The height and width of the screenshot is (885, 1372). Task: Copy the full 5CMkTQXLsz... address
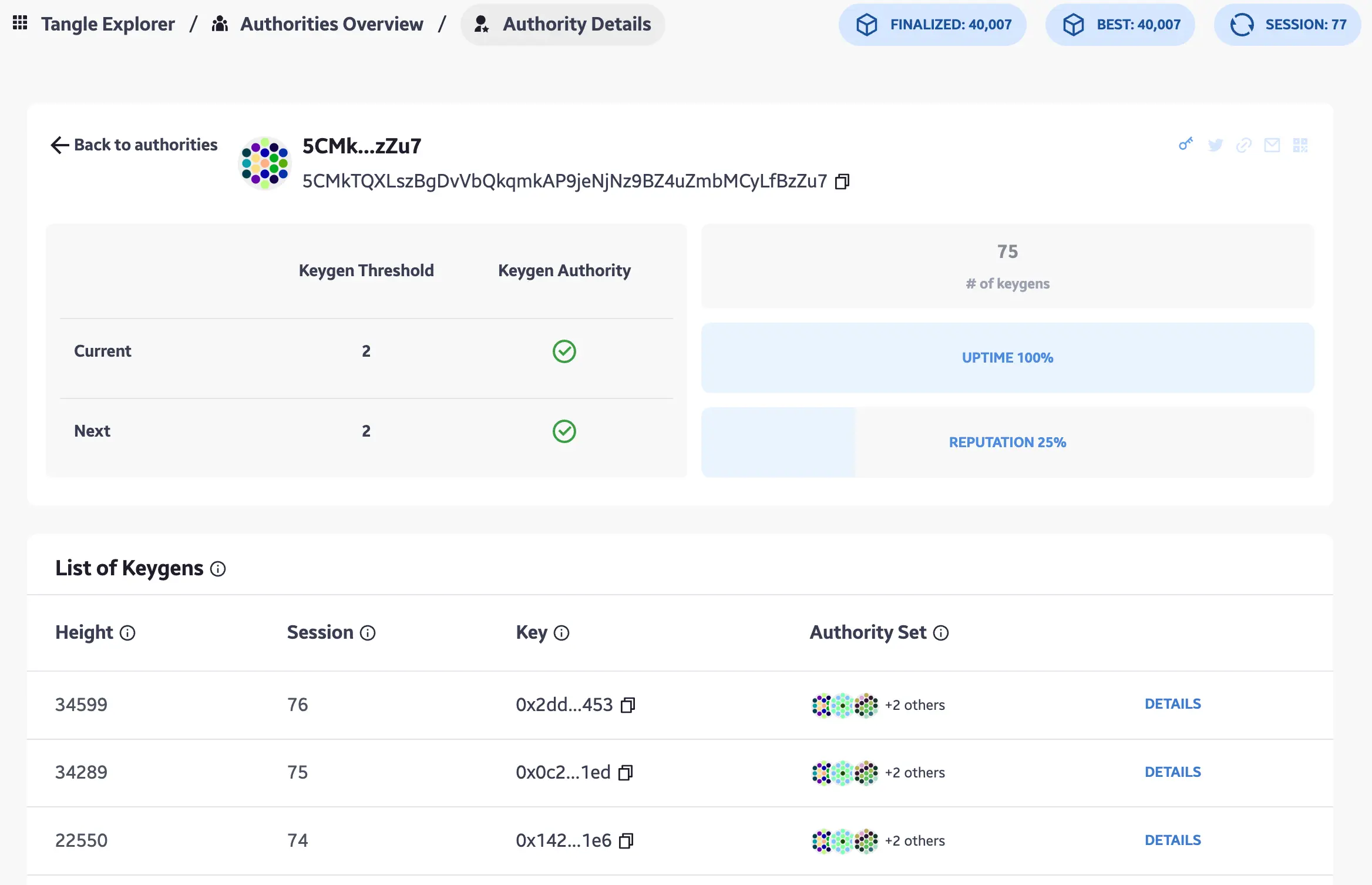pos(842,182)
